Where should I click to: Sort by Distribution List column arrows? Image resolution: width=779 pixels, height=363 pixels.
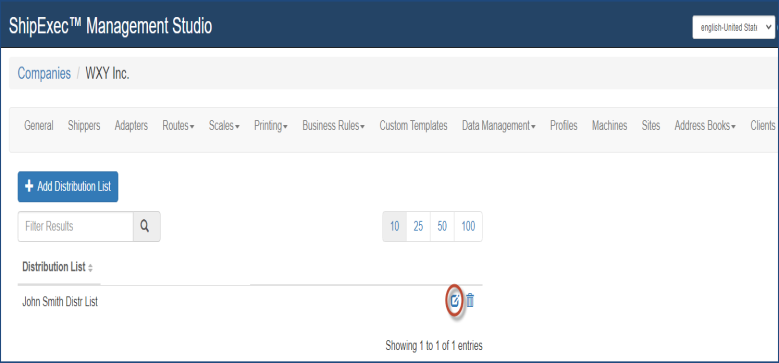pos(90,268)
